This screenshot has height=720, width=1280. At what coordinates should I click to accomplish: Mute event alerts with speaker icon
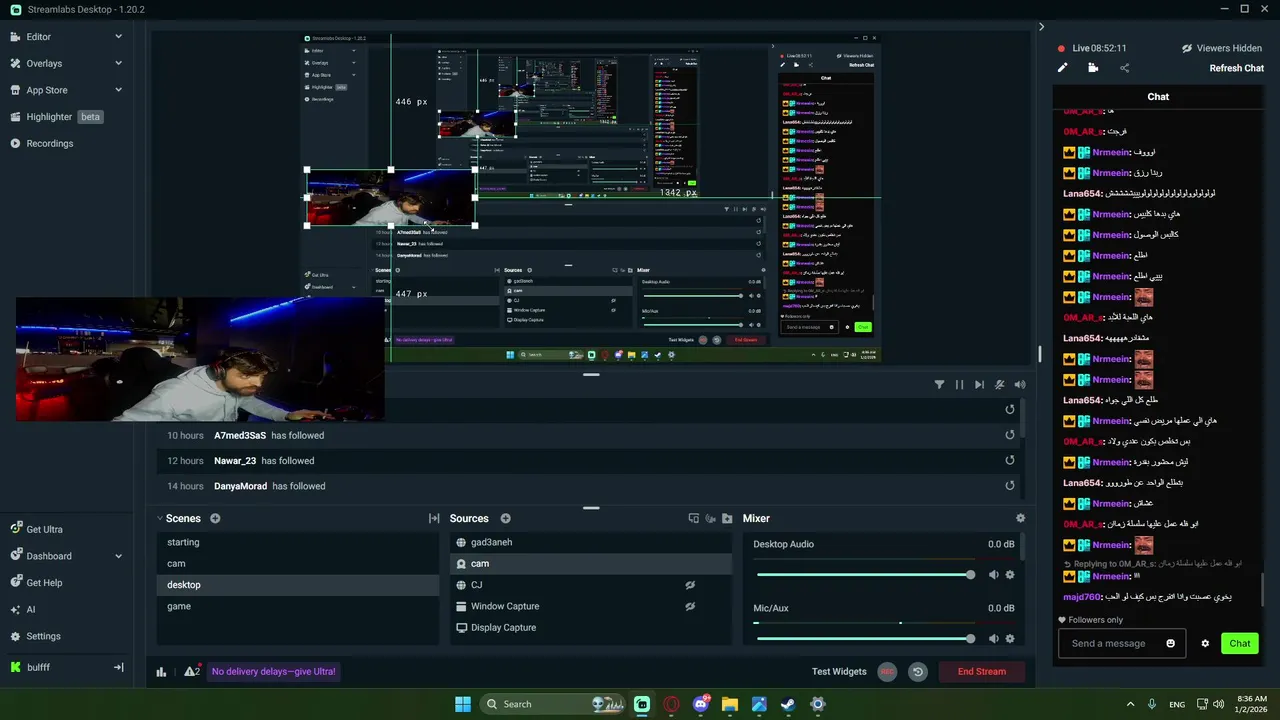[x=1019, y=384]
